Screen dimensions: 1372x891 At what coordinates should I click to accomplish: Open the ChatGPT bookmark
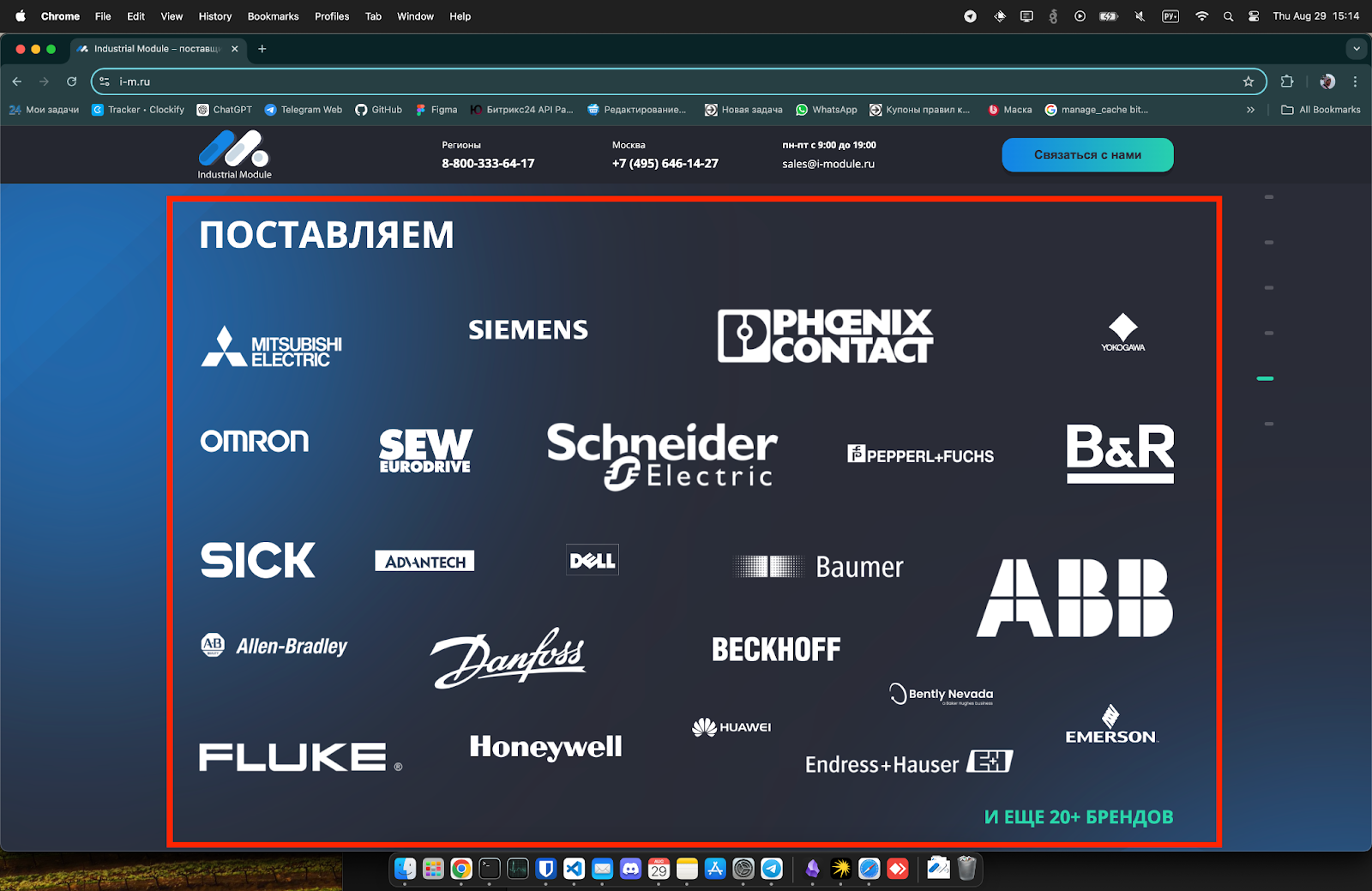click(x=225, y=110)
